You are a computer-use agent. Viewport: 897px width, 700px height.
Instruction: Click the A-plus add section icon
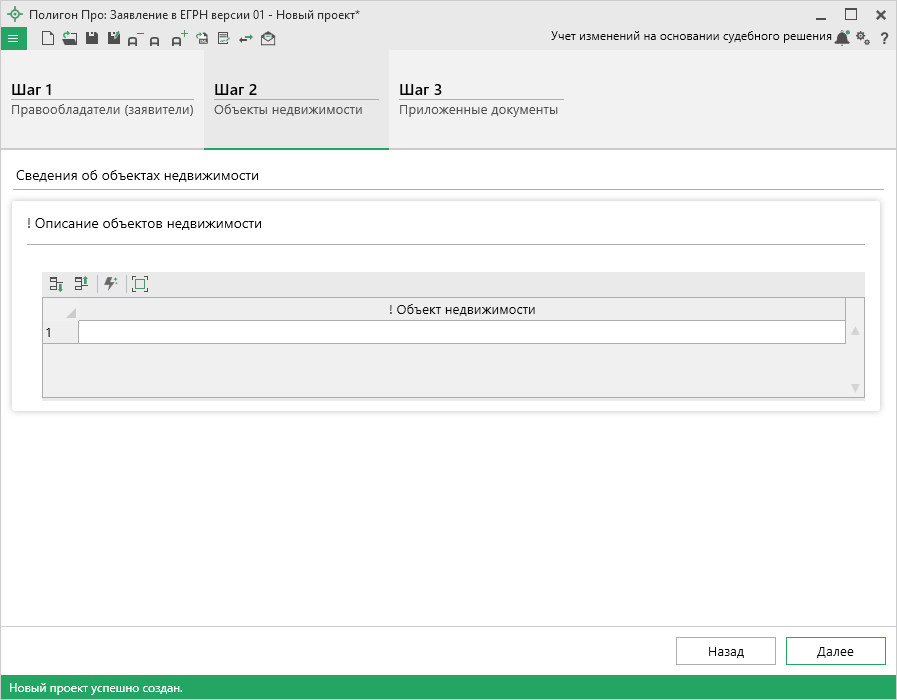pyautogui.click(x=179, y=39)
